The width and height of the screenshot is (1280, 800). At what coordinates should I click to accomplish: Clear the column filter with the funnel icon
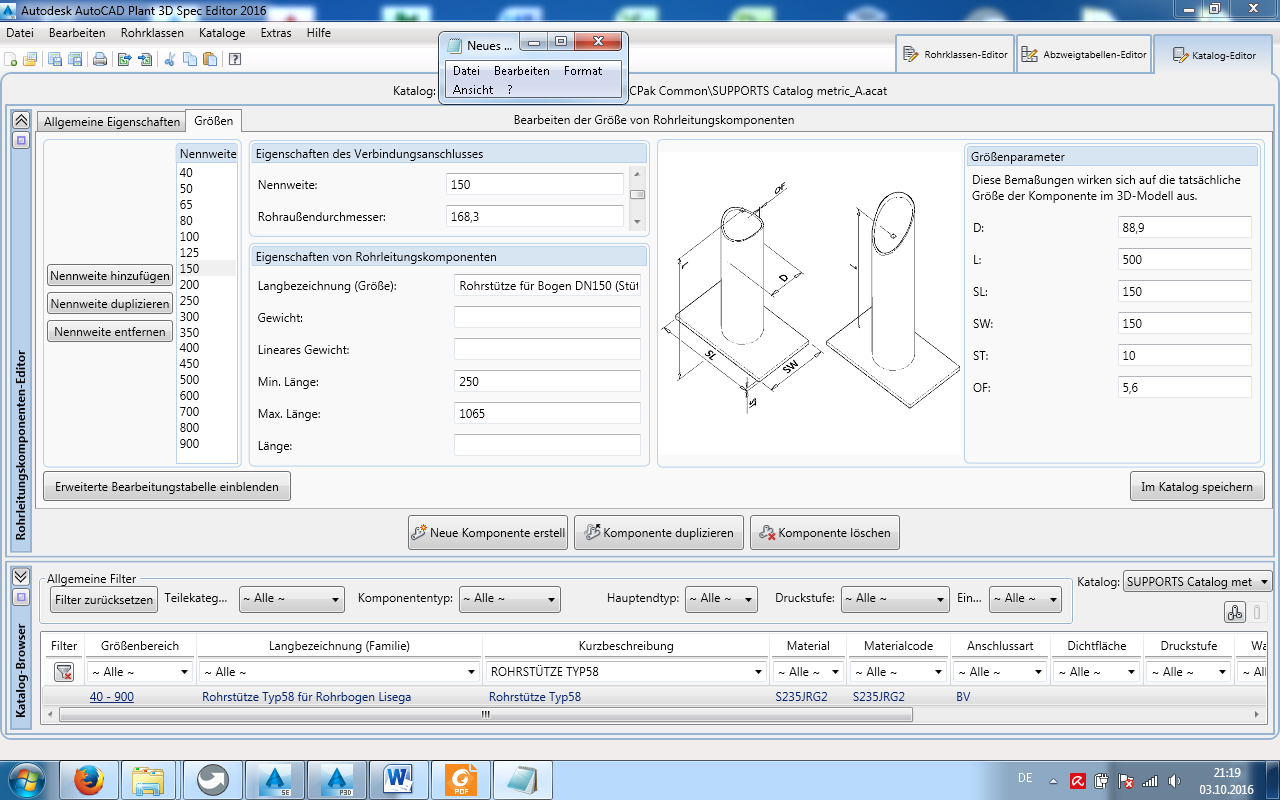(x=64, y=672)
